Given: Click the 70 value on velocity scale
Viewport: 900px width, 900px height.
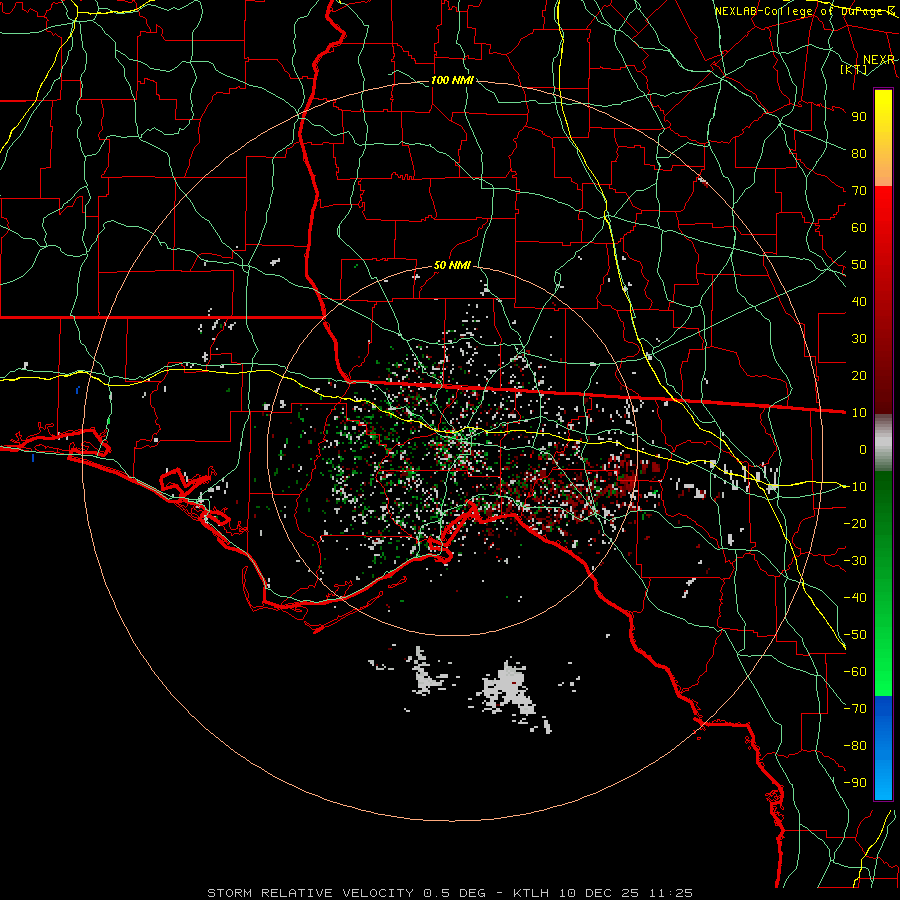Looking at the screenshot, I should (x=859, y=191).
